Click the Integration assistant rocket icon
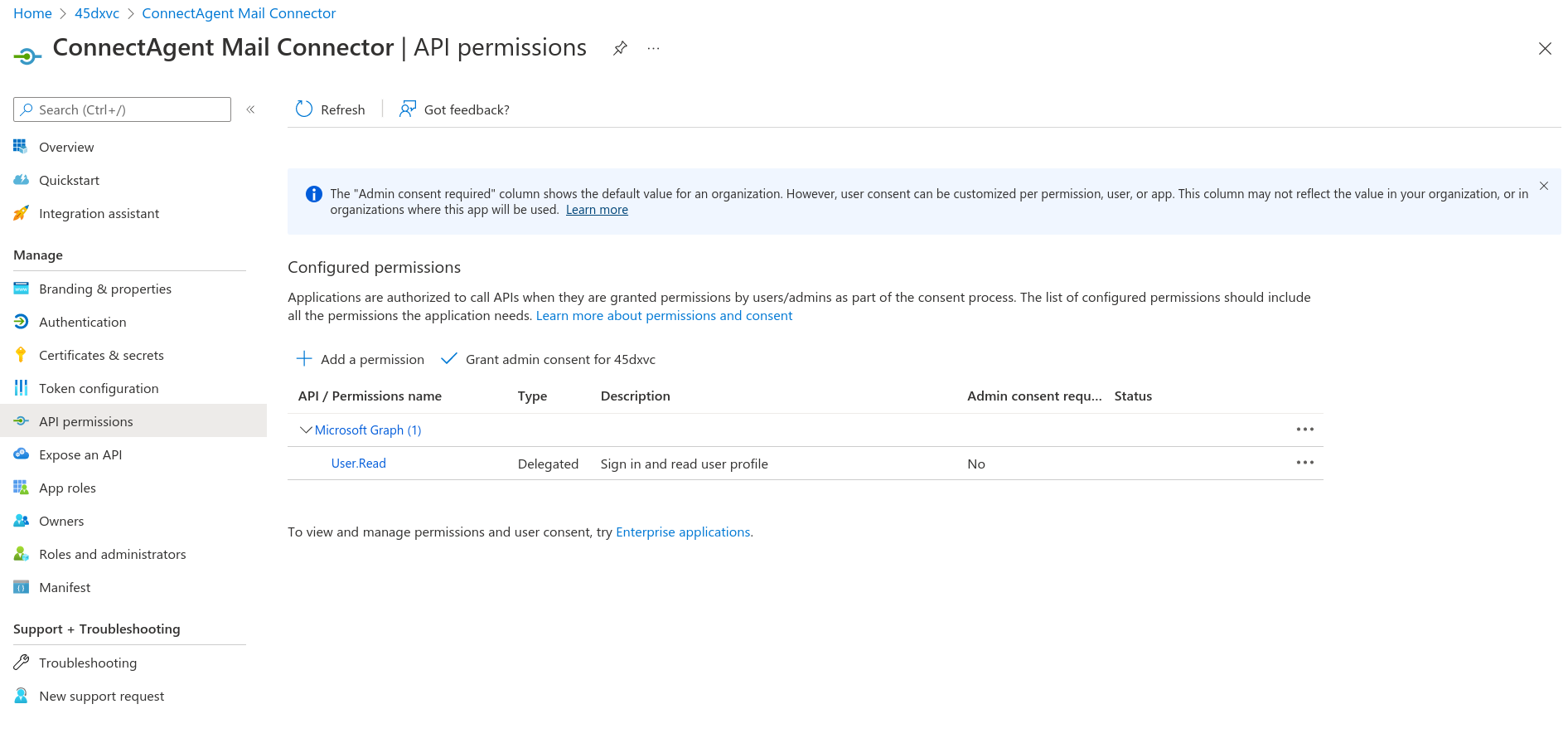 coord(21,213)
